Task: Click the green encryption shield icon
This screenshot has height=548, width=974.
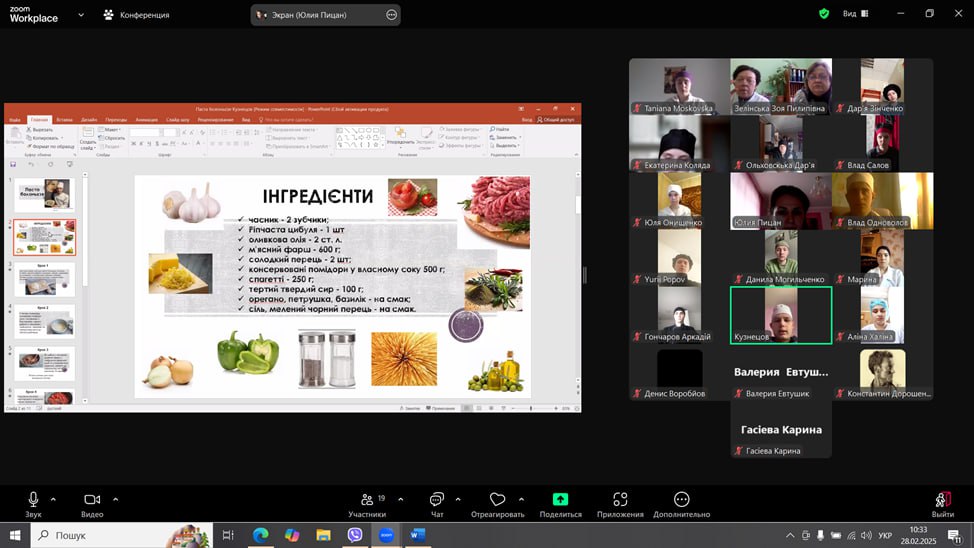Action: tap(824, 14)
